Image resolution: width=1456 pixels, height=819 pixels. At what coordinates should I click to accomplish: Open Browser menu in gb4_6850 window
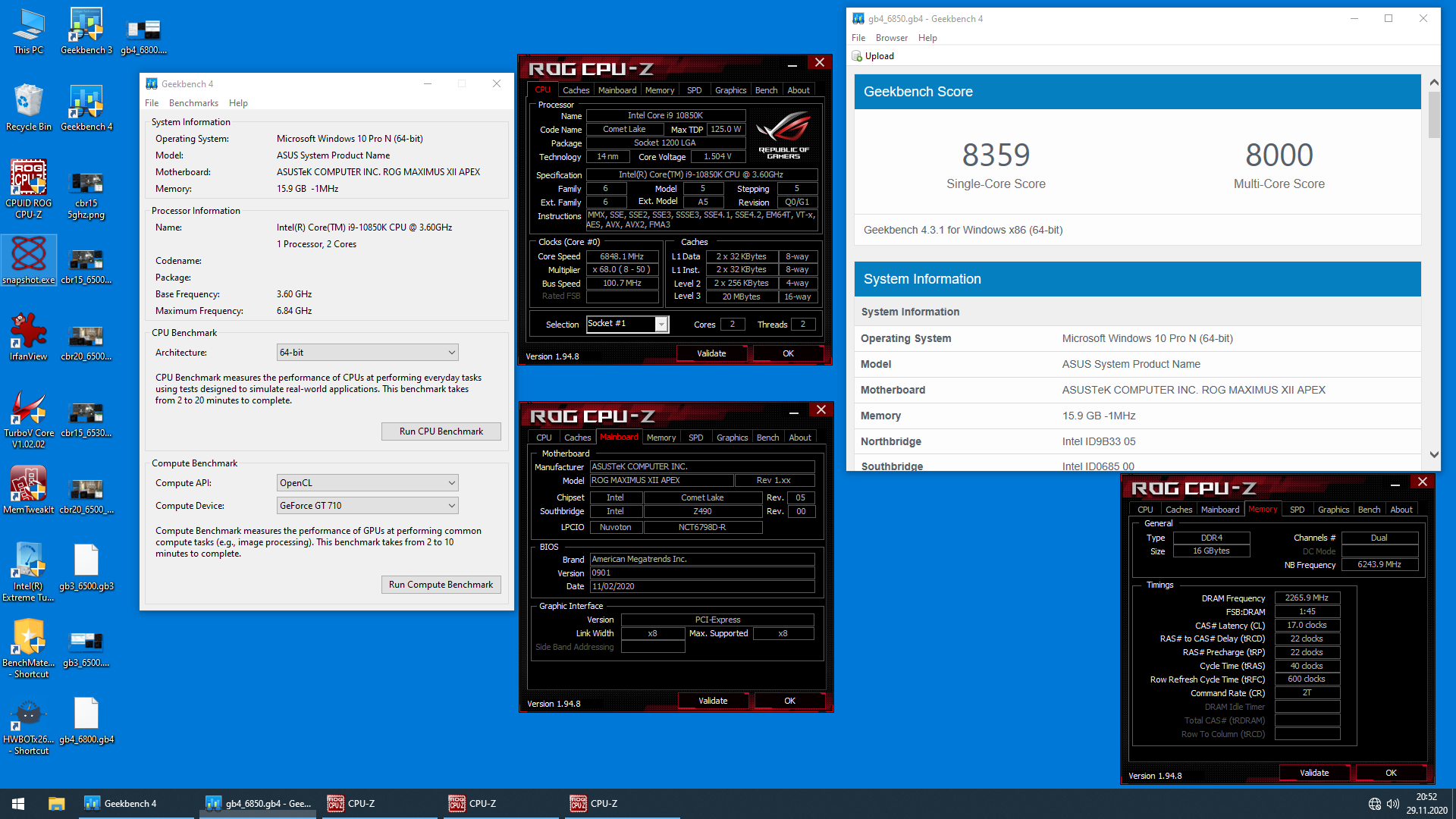[x=892, y=38]
